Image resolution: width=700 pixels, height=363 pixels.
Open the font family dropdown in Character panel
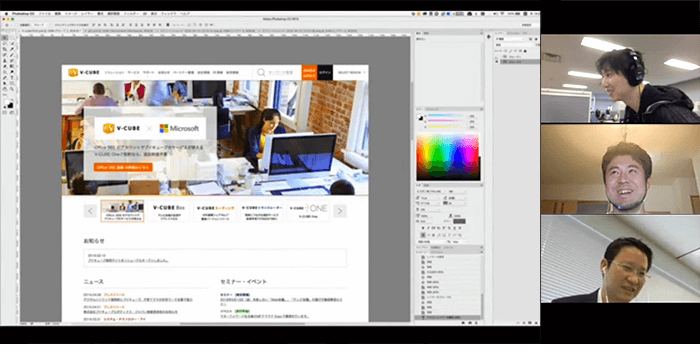431,191
